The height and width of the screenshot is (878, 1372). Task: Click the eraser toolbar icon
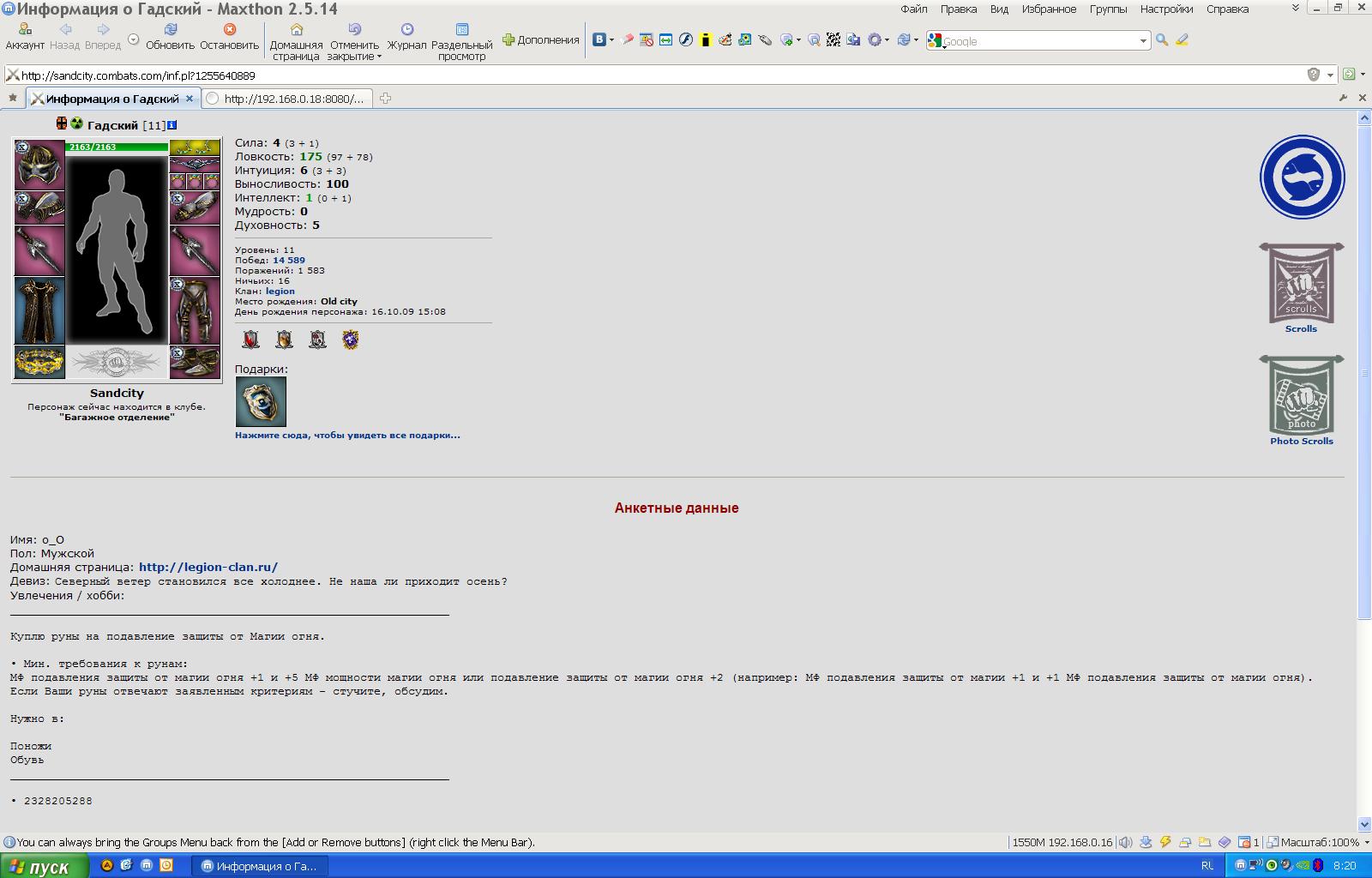(x=628, y=39)
